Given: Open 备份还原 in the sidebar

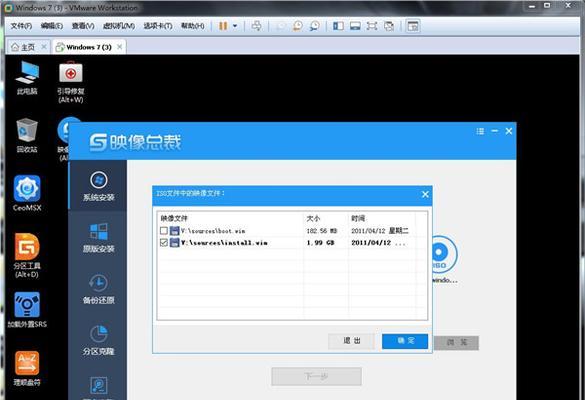Looking at the screenshot, I should click(98, 289).
